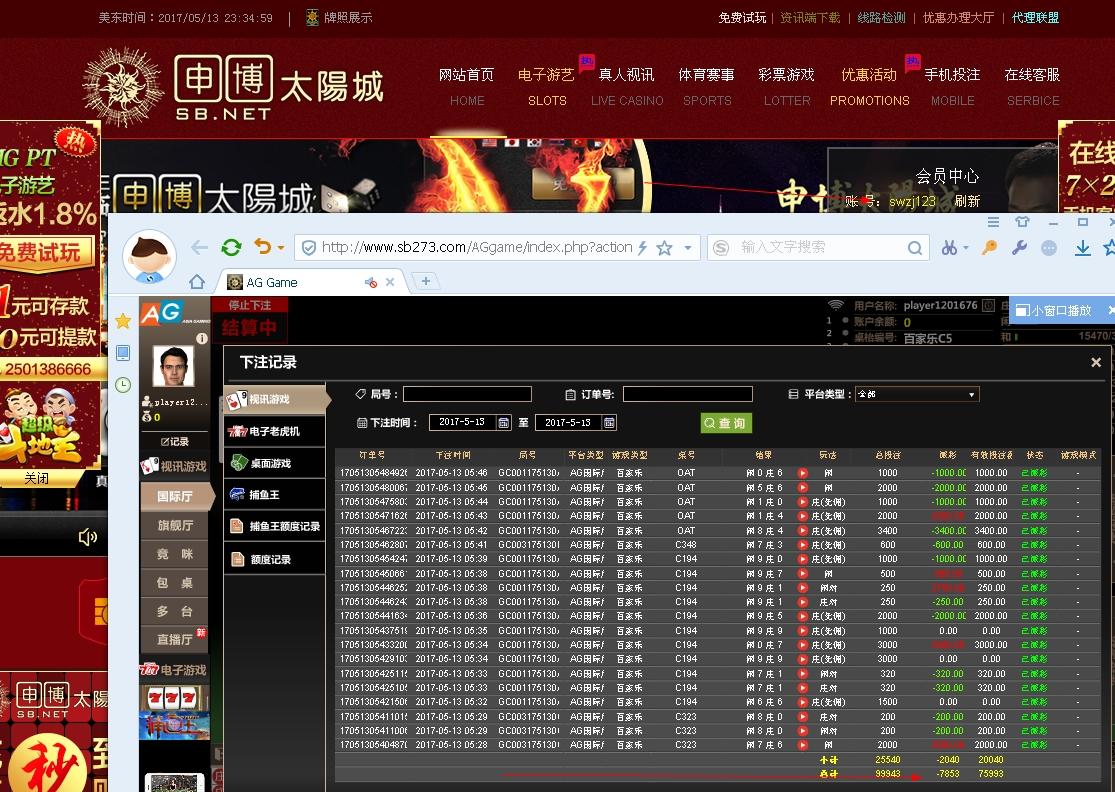Screen dimensions: 1115x792
Task: Play replay for order 1705130548006
Action: (x=803, y=488)
